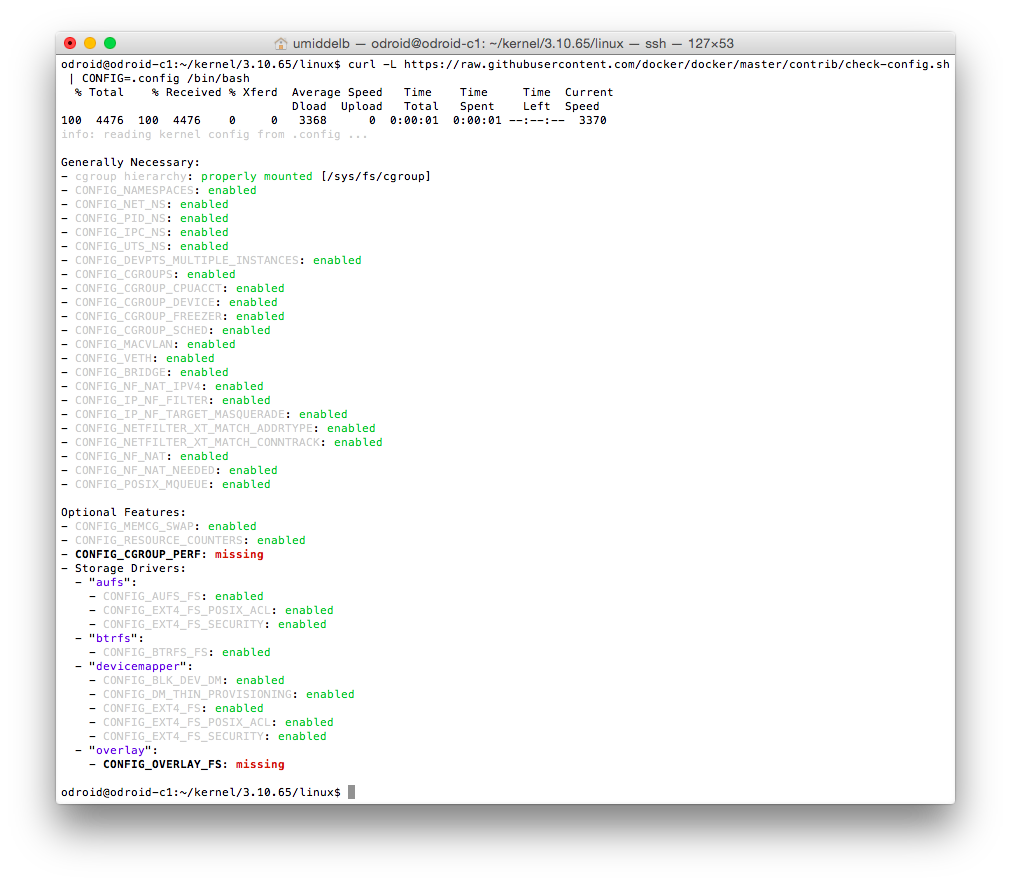
Task: Click 'CONFIG_MACVLAN' line
Action: click(148, 344)
